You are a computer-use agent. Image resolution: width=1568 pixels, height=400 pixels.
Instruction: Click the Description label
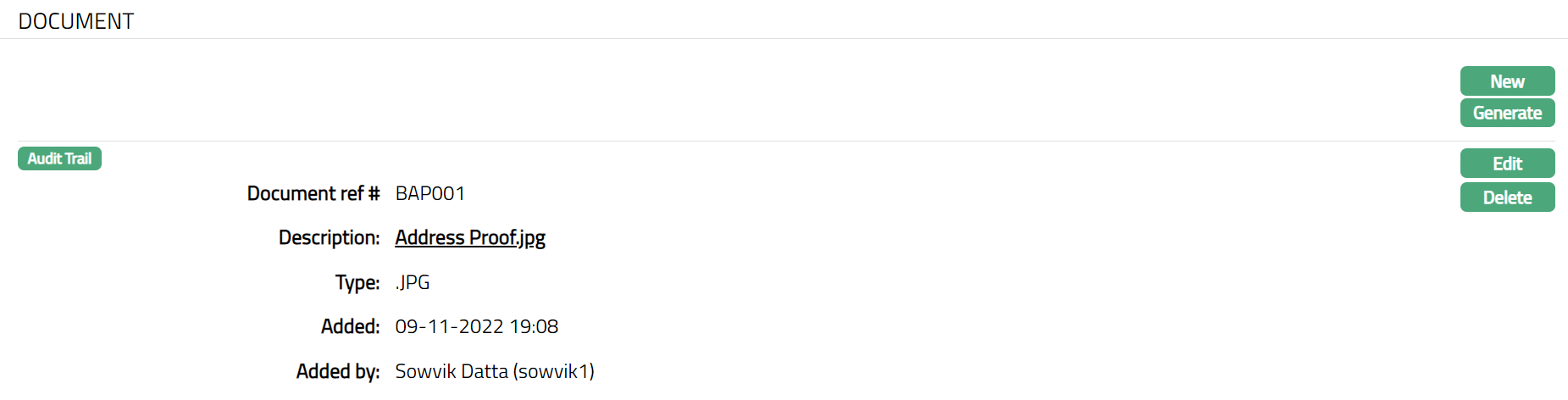(x=329, y=237)
